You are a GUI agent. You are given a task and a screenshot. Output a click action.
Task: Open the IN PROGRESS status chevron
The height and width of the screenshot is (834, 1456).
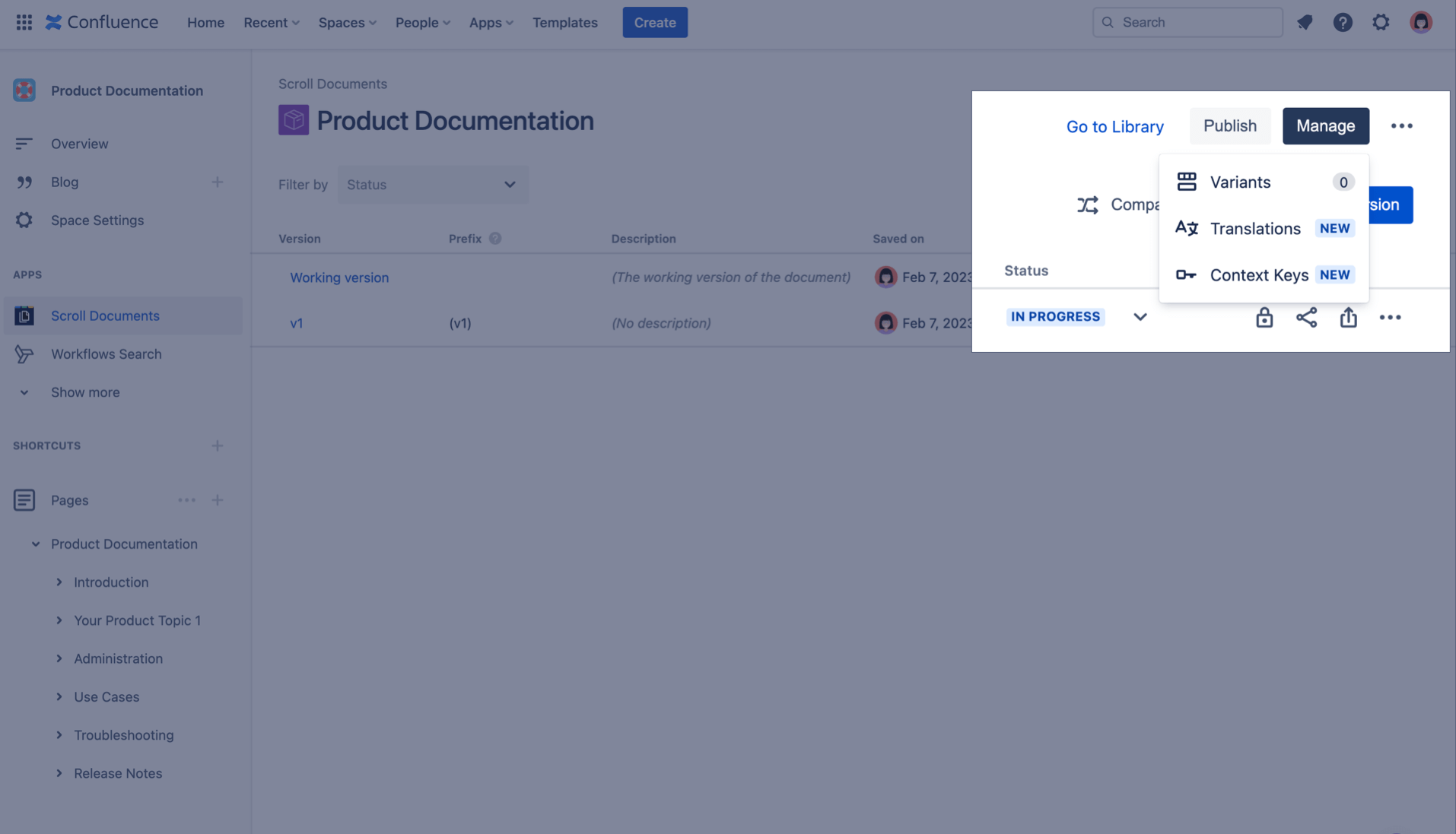point(1139,317)
